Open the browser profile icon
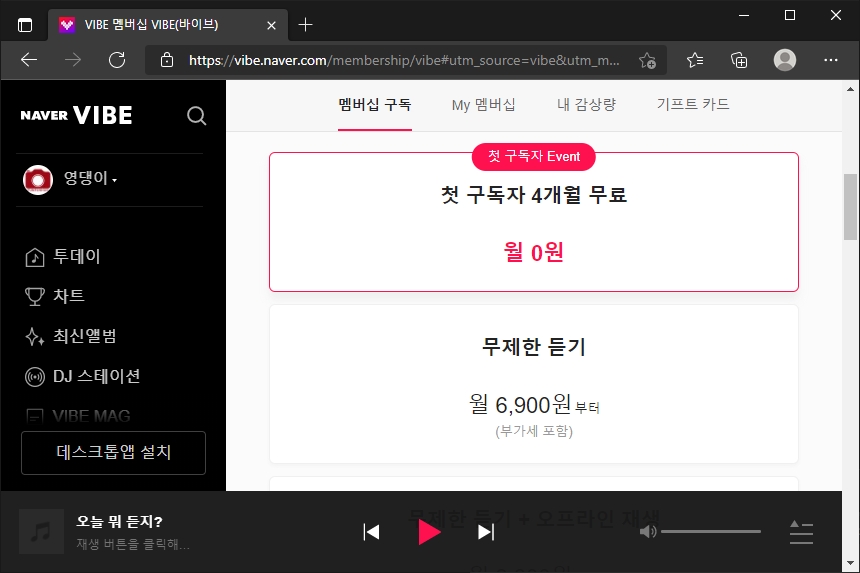 click(x=785, y=60)
